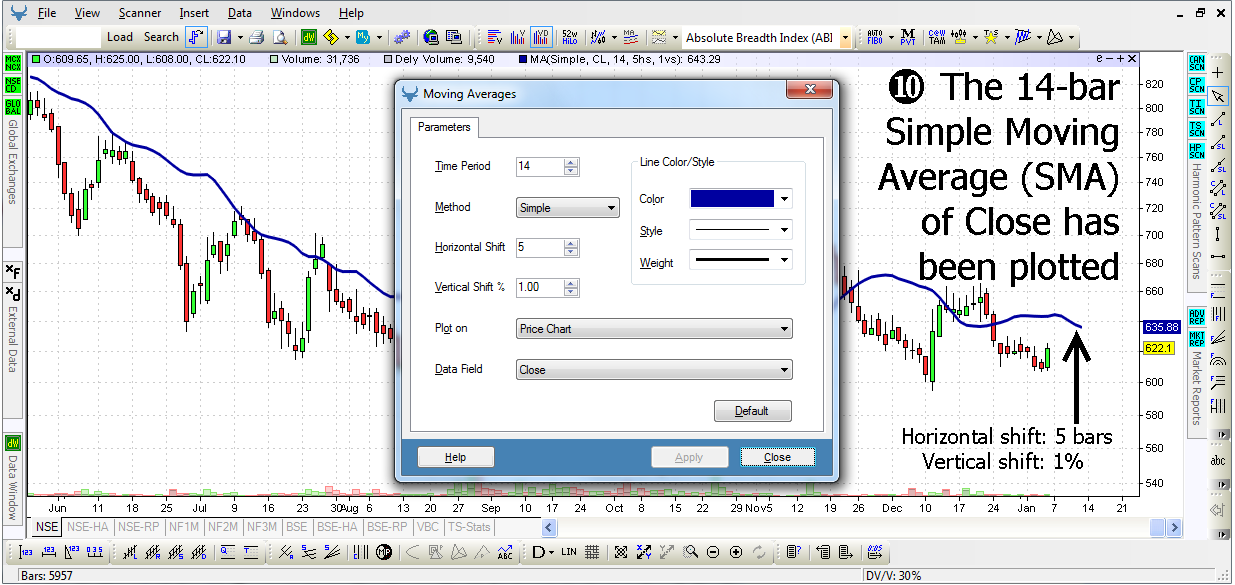Click the Time Period spinner arrows
The width and height of the screenshot is (1235, 585).
571,166
